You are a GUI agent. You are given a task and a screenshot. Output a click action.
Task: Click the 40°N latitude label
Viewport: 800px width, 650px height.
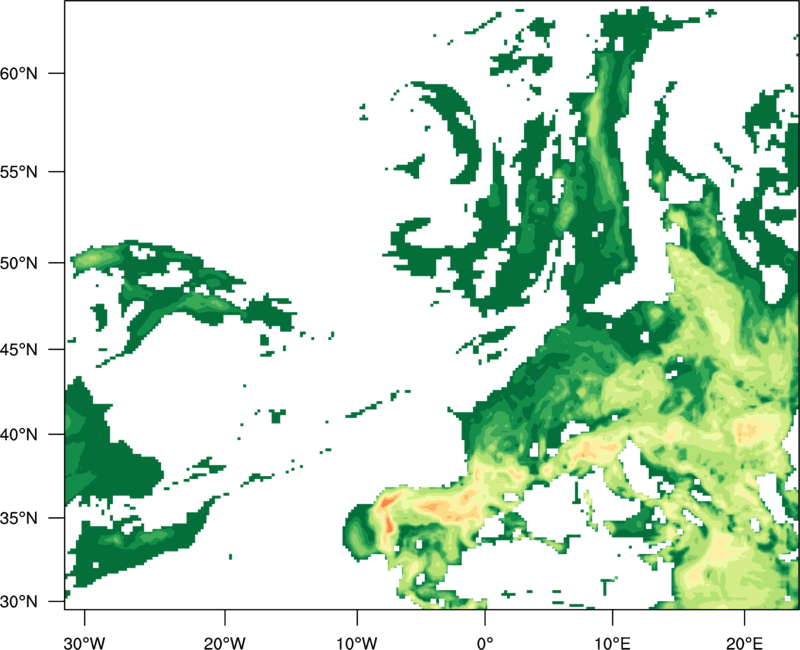(19, 435)
